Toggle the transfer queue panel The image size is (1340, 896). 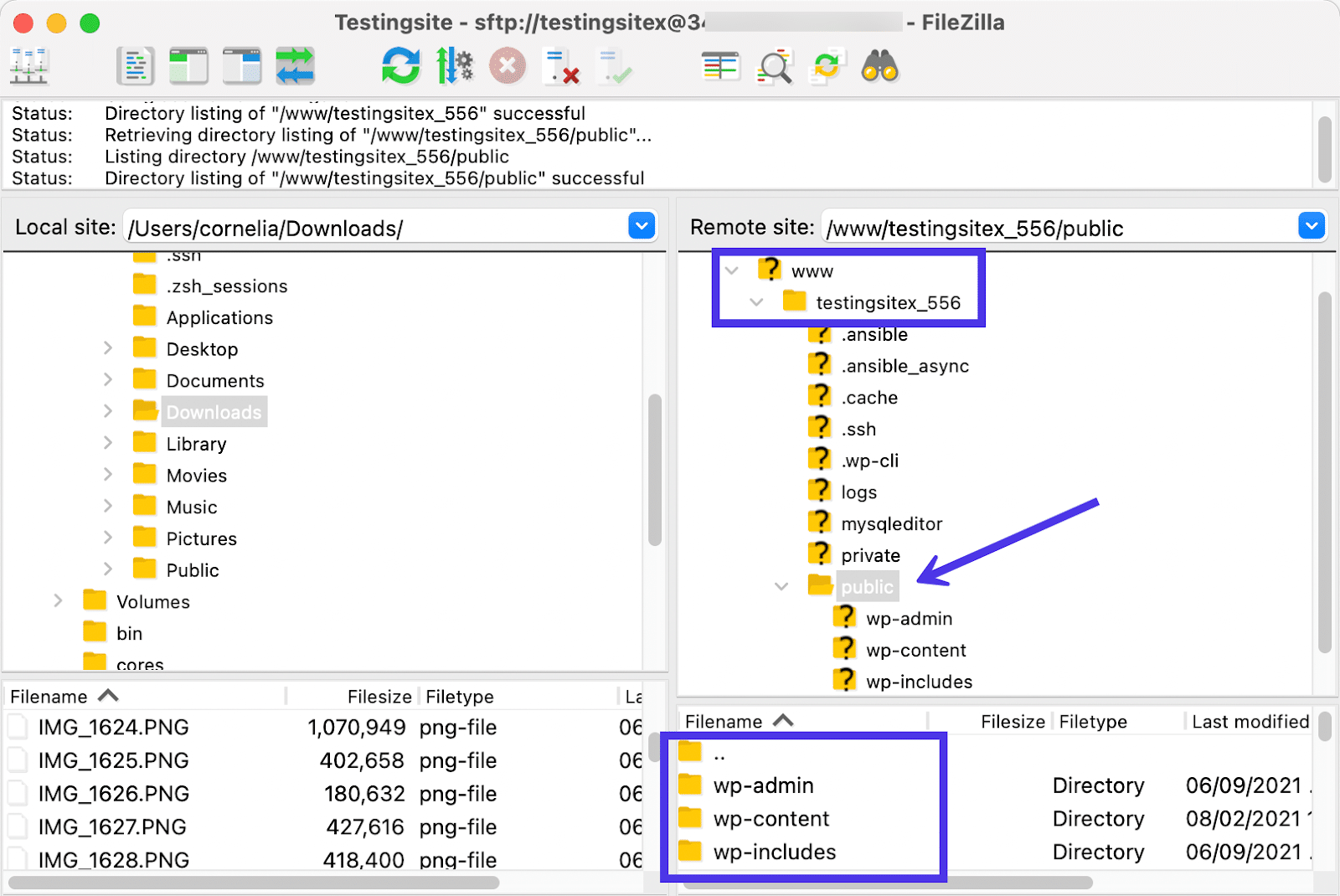296,65
